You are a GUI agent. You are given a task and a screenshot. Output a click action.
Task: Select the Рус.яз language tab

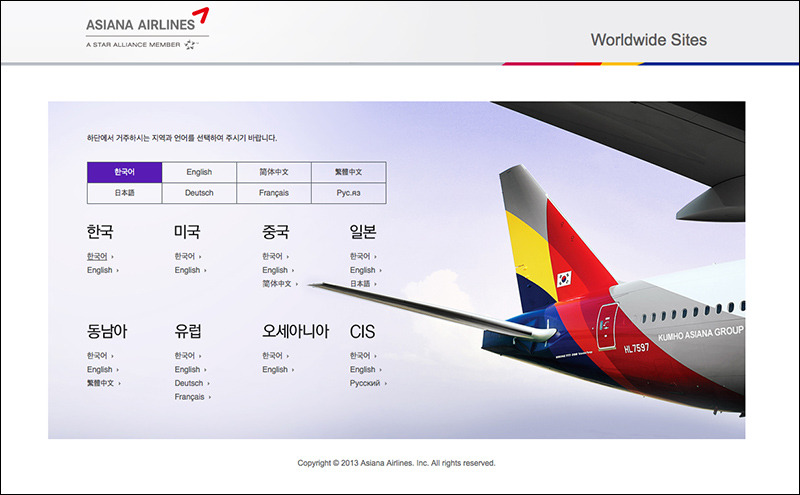(x=348, y=193)
